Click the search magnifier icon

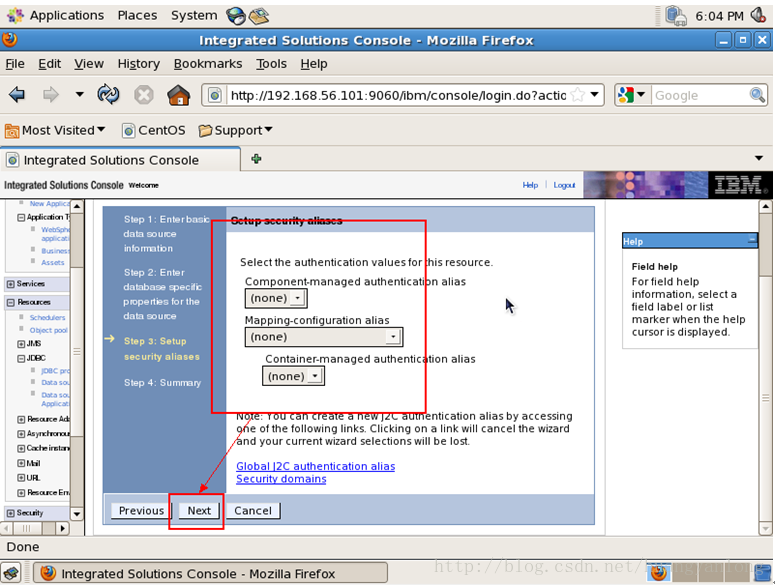[757, 94]
